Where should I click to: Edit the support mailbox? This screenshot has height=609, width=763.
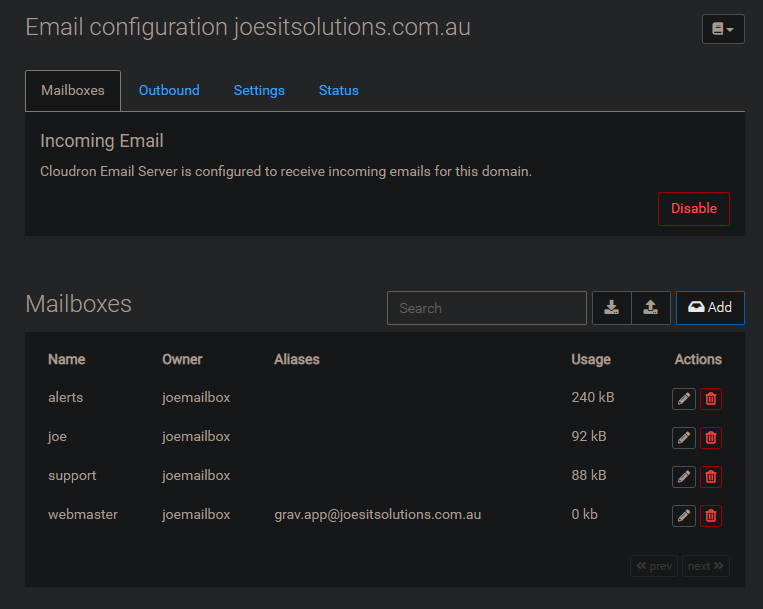point(684,477)
